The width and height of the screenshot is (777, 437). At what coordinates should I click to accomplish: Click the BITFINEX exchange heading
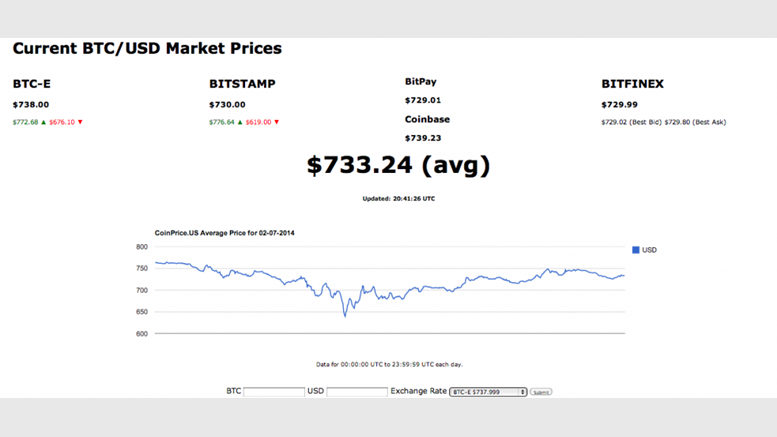632,84
